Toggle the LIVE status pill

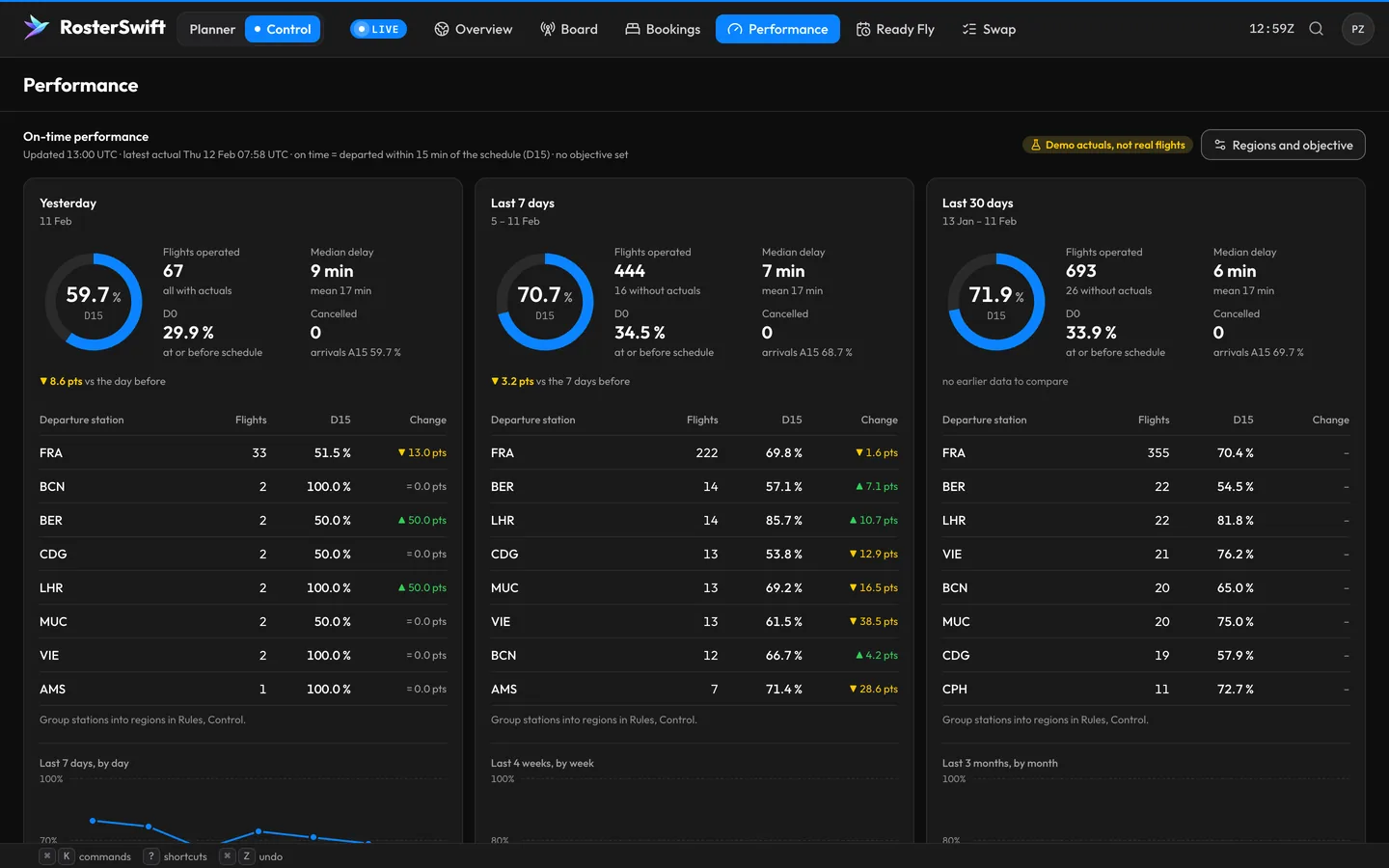378,29
